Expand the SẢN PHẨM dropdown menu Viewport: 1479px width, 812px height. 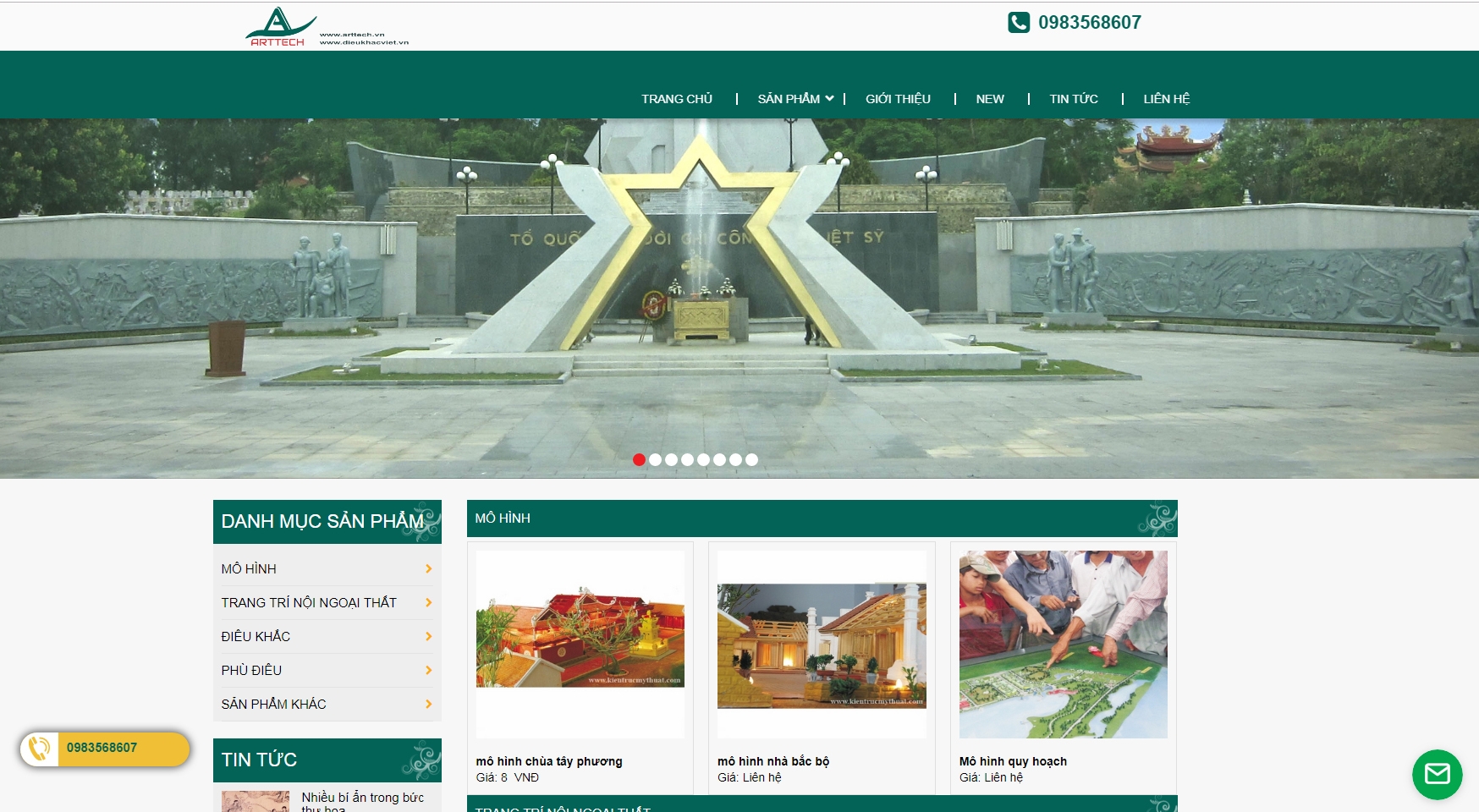pos(795,99)
